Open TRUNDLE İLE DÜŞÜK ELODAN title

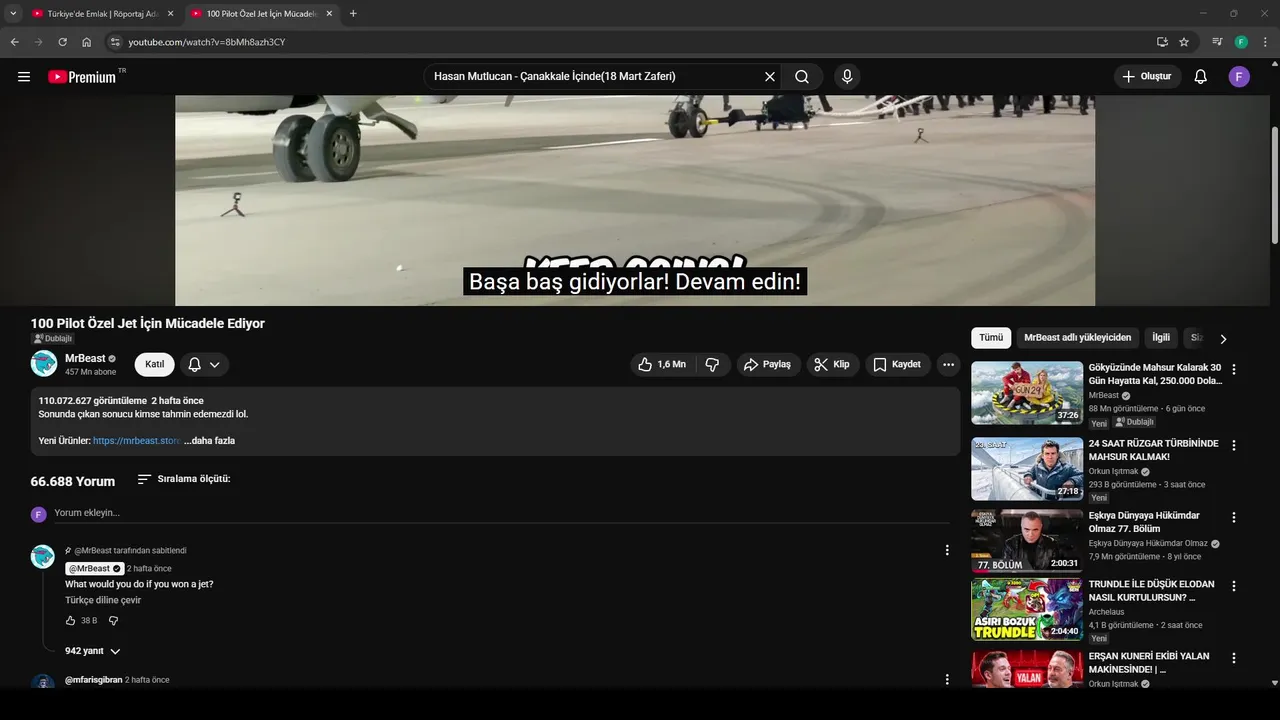pos(1152,591)
